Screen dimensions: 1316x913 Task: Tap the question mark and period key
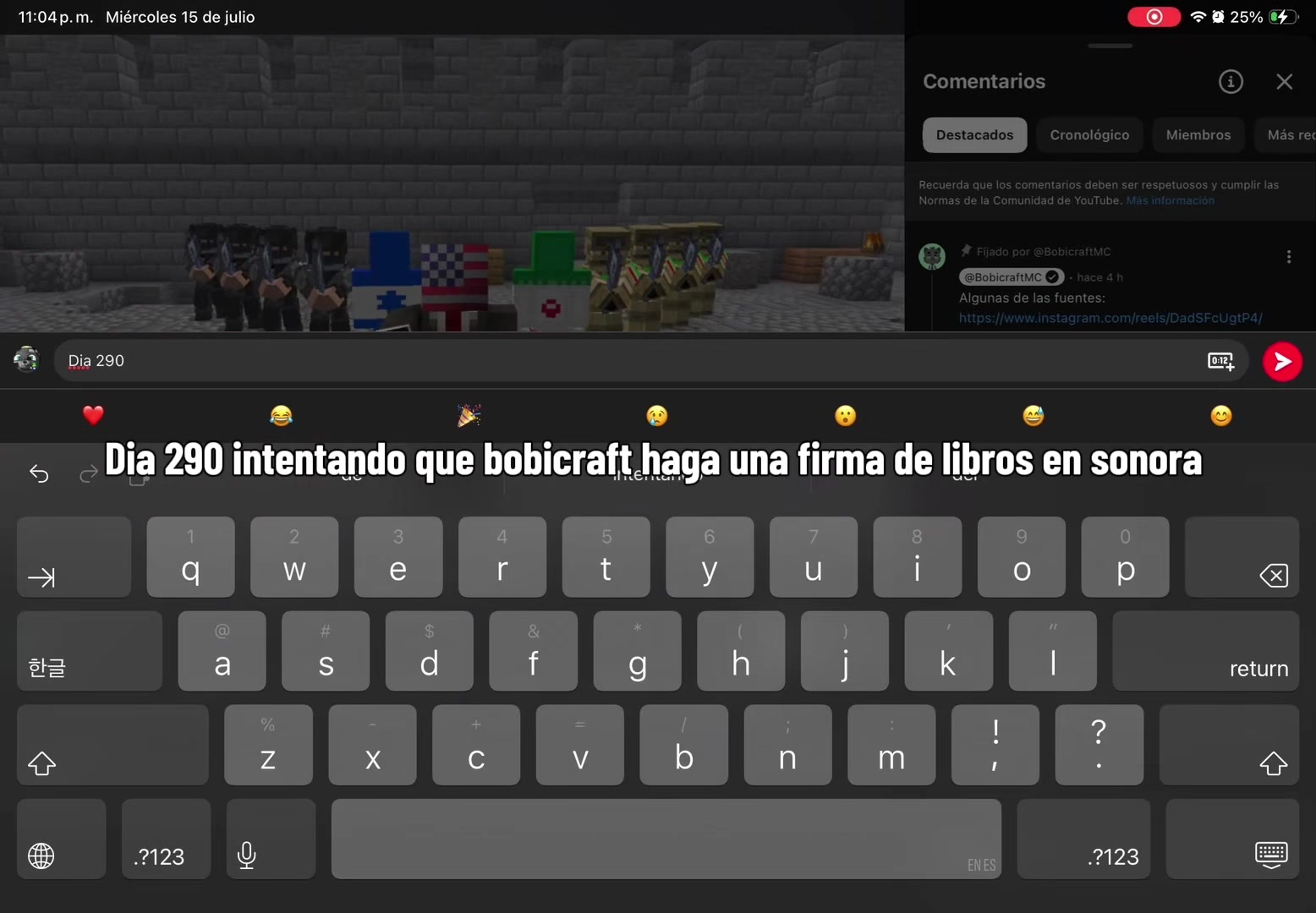point(1099,745)
